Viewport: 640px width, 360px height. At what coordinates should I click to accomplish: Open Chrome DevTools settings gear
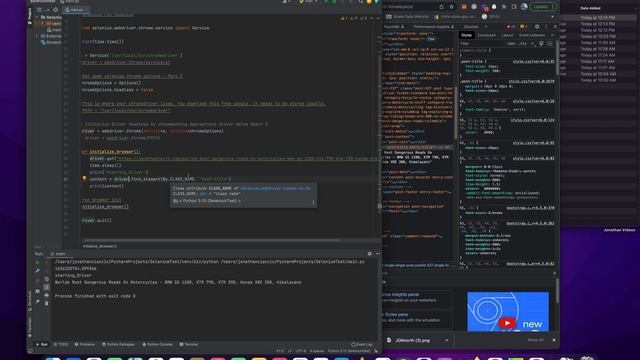click(537, 27)
